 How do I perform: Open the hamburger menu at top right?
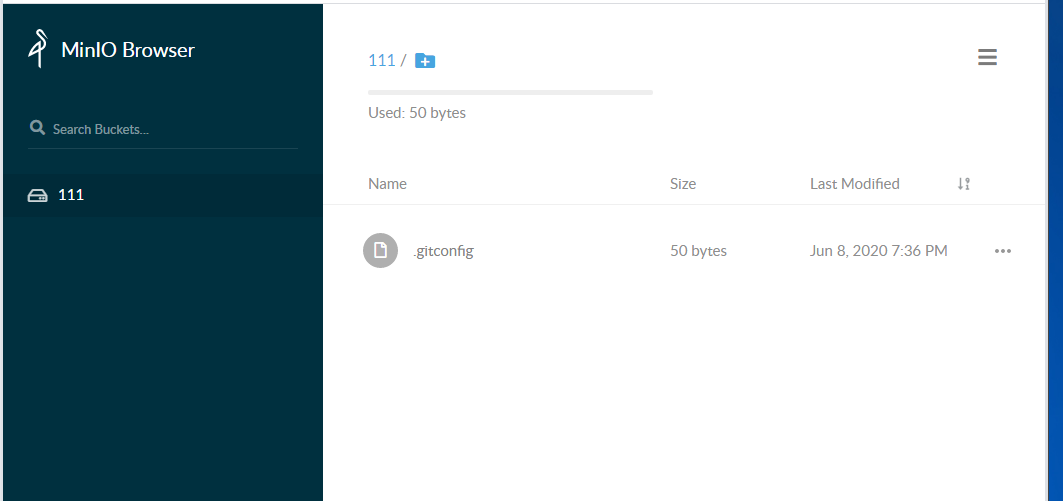click(987, 57)
